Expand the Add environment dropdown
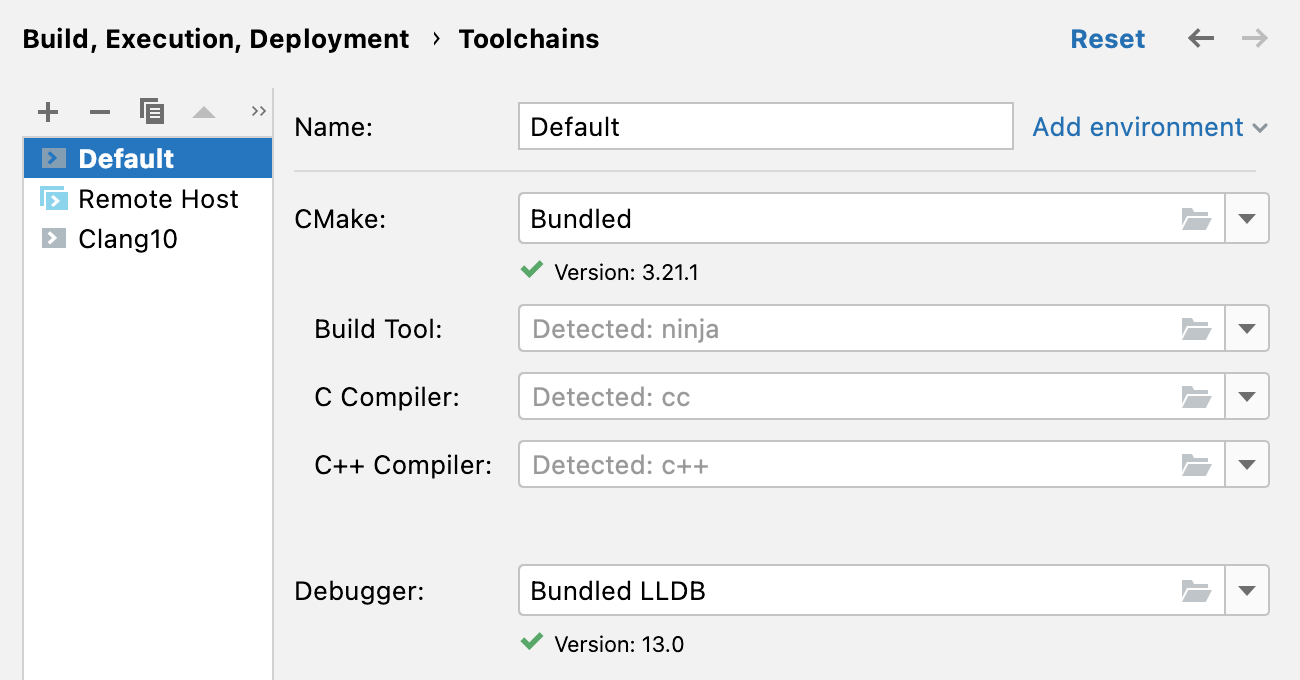The image size is (1300, 680). pyautogui.click(x=1148, y=127)
